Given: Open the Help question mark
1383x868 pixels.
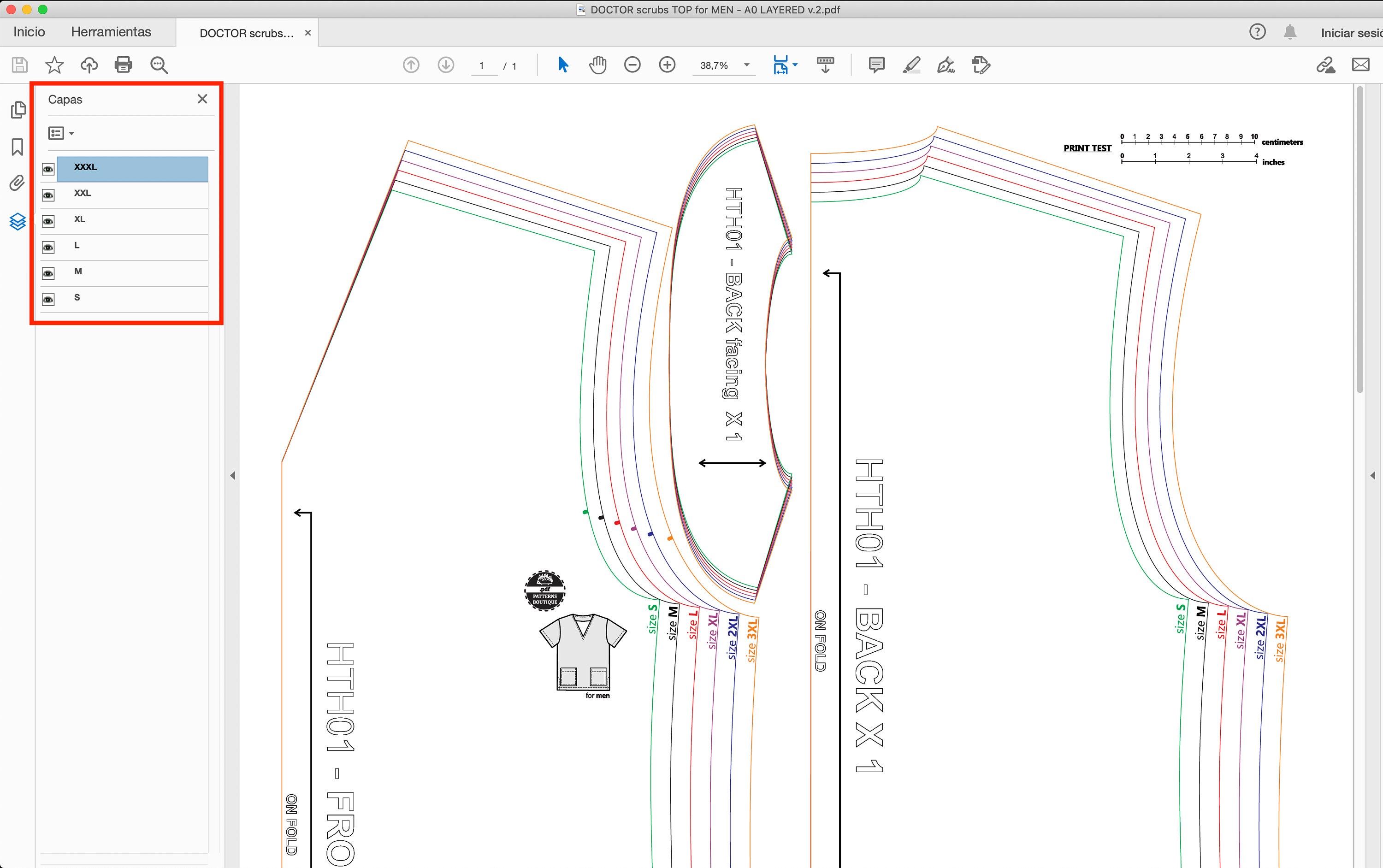Looking at the screenshot, I should 1257,32.
